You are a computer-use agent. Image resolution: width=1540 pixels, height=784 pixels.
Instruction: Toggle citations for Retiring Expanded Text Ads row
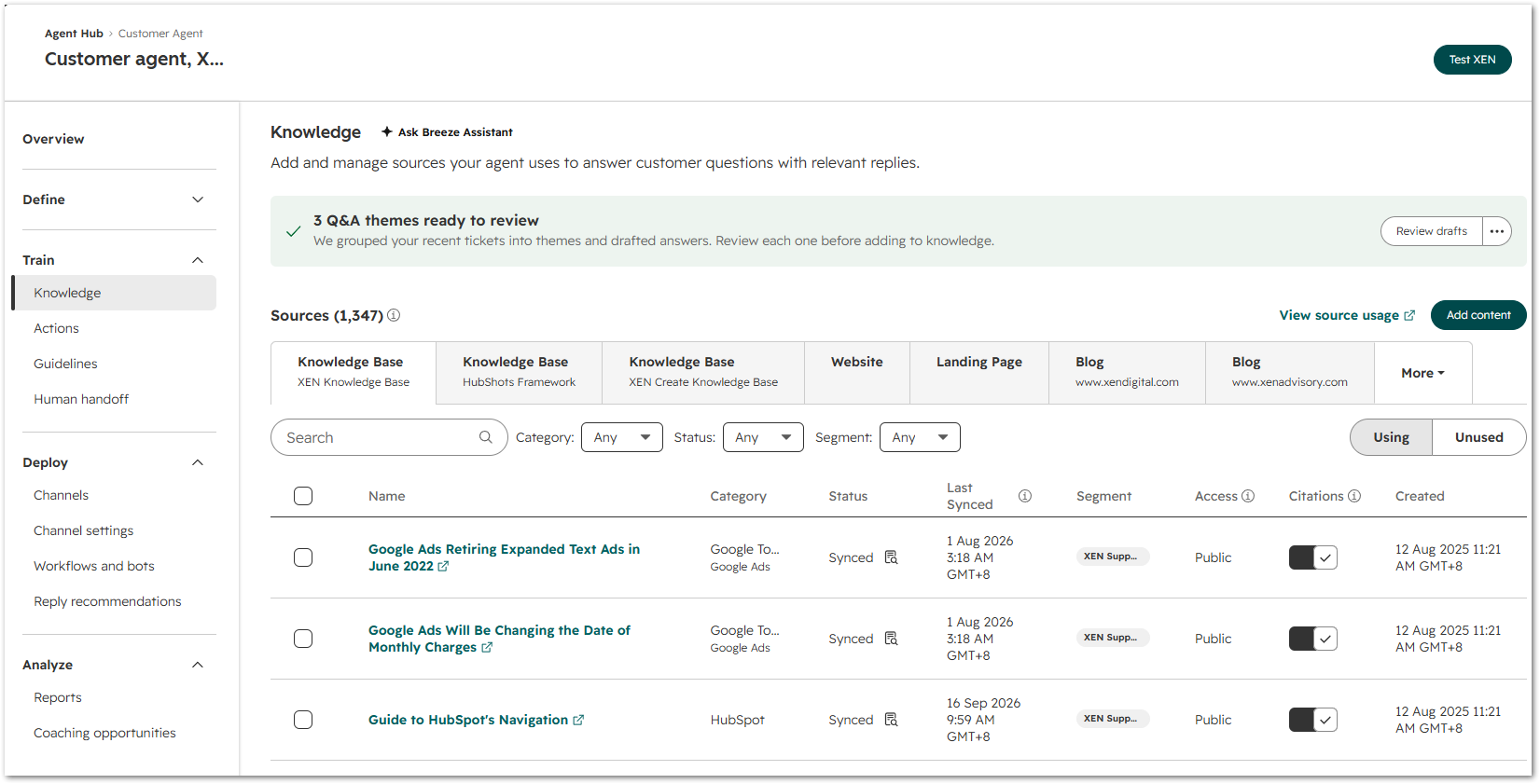1313,557
